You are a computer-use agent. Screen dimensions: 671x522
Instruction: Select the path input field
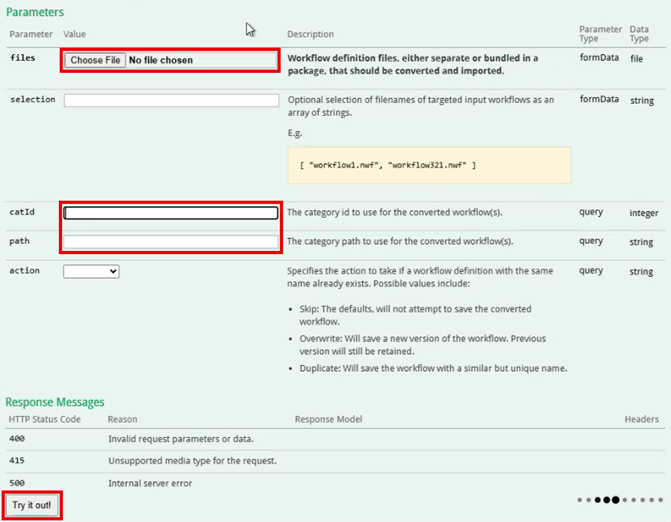click(171, 242)
